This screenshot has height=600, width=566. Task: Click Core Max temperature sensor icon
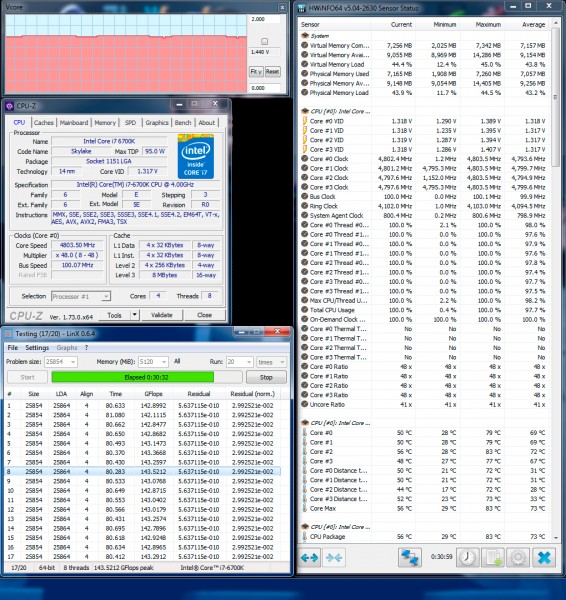(x=305, y=508)
